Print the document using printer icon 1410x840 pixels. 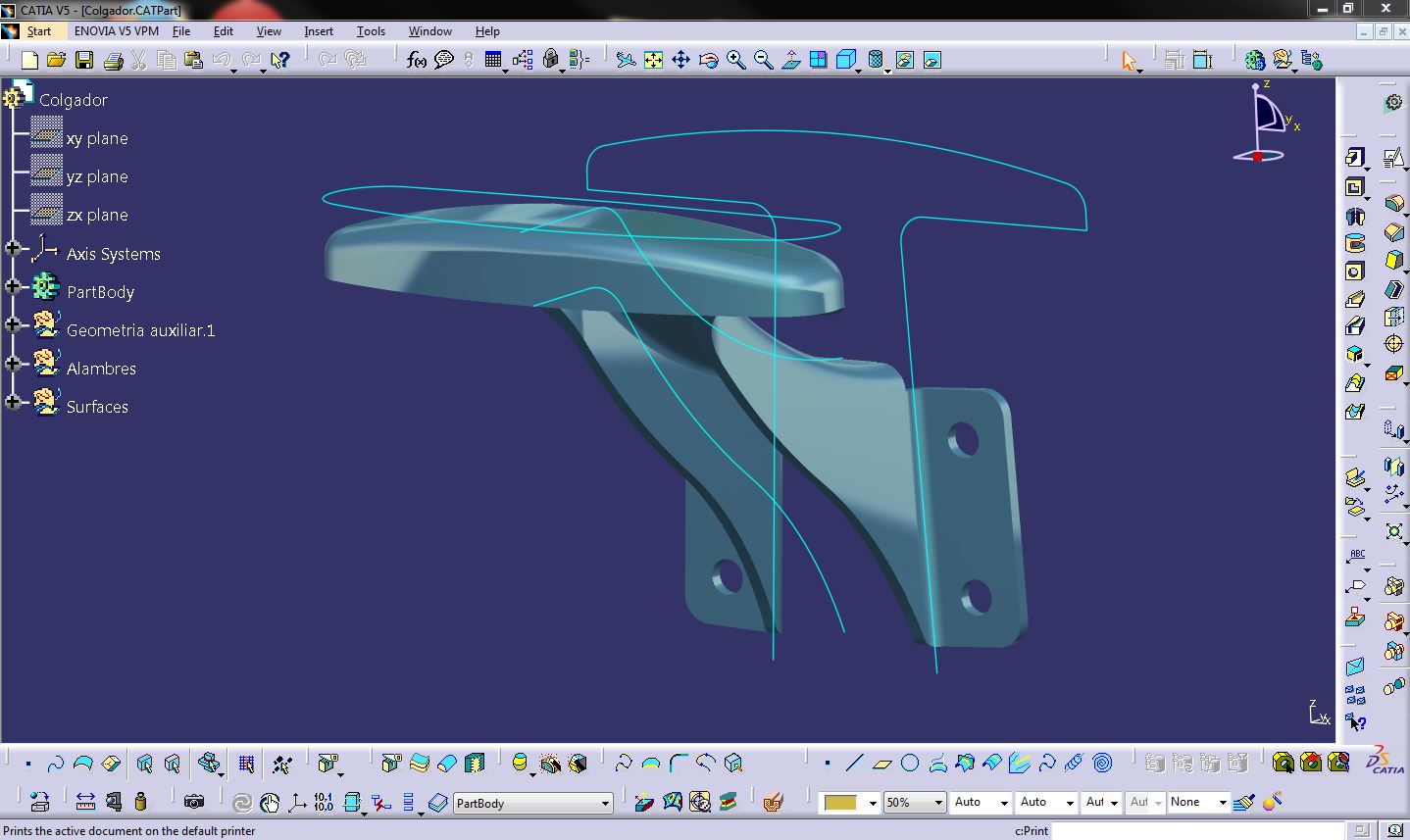point(113,60)
